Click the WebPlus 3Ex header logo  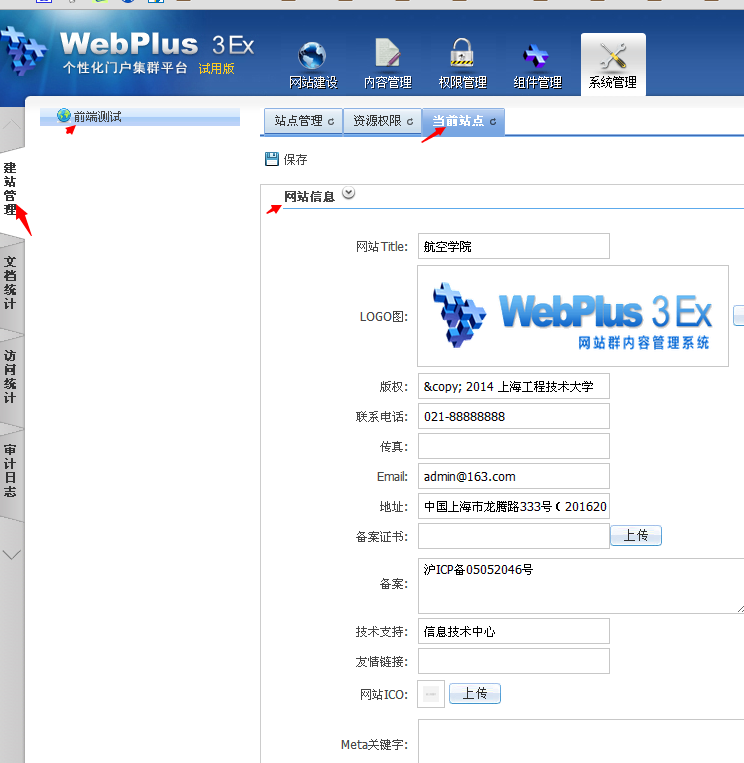[130, 50]
